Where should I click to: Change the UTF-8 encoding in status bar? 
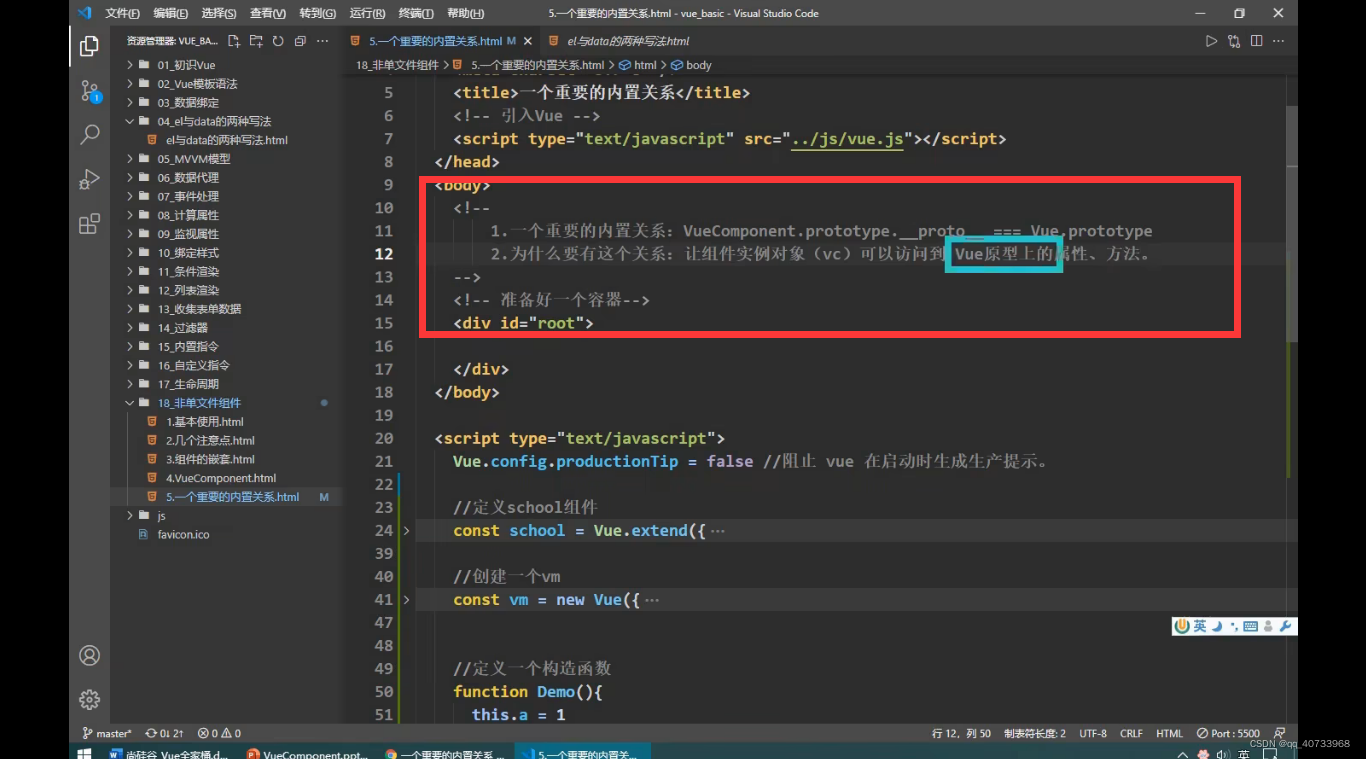click(1093, 733)
